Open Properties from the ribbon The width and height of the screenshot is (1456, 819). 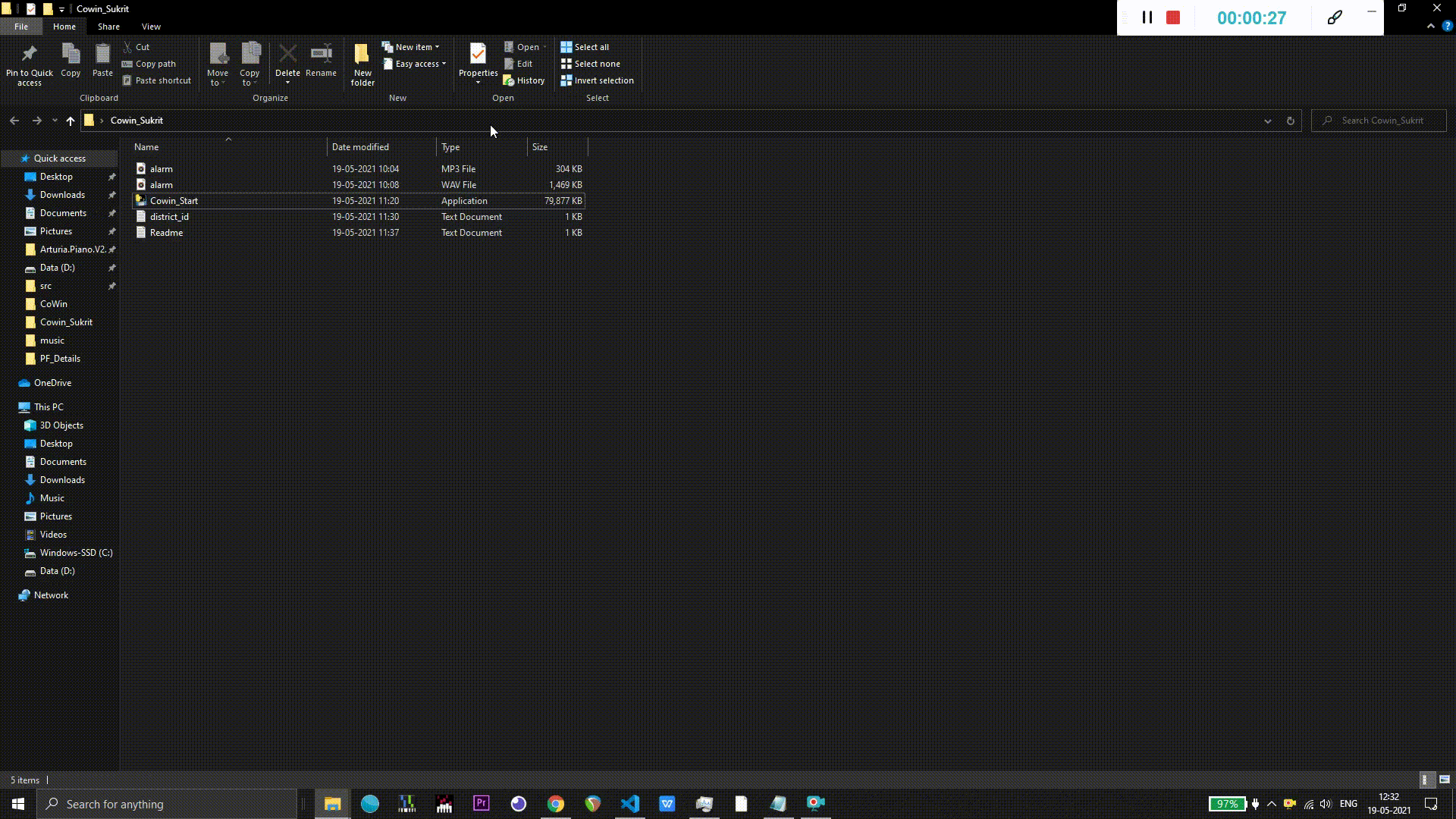(x=478, y=55)
